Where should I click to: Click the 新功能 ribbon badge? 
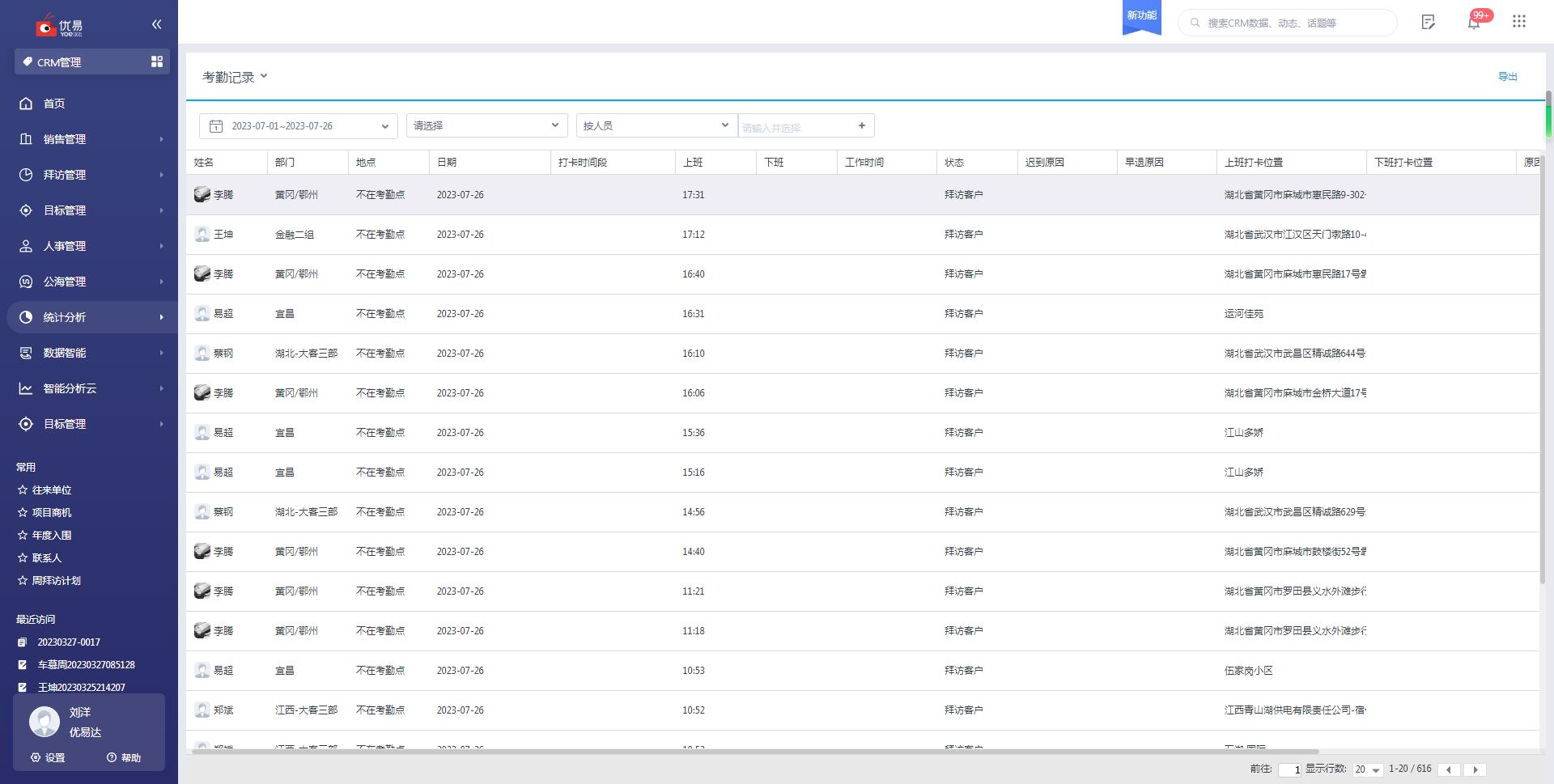pyautogui.click(x=1141, y=17)
